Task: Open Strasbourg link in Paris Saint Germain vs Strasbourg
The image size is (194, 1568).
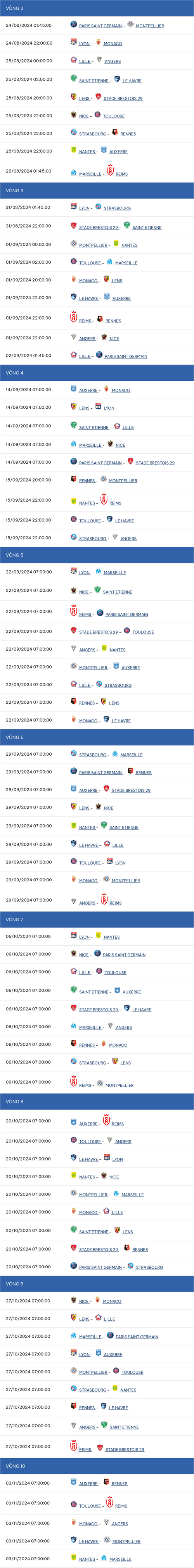Action: pyautogui.click(x=149, y=1267)
